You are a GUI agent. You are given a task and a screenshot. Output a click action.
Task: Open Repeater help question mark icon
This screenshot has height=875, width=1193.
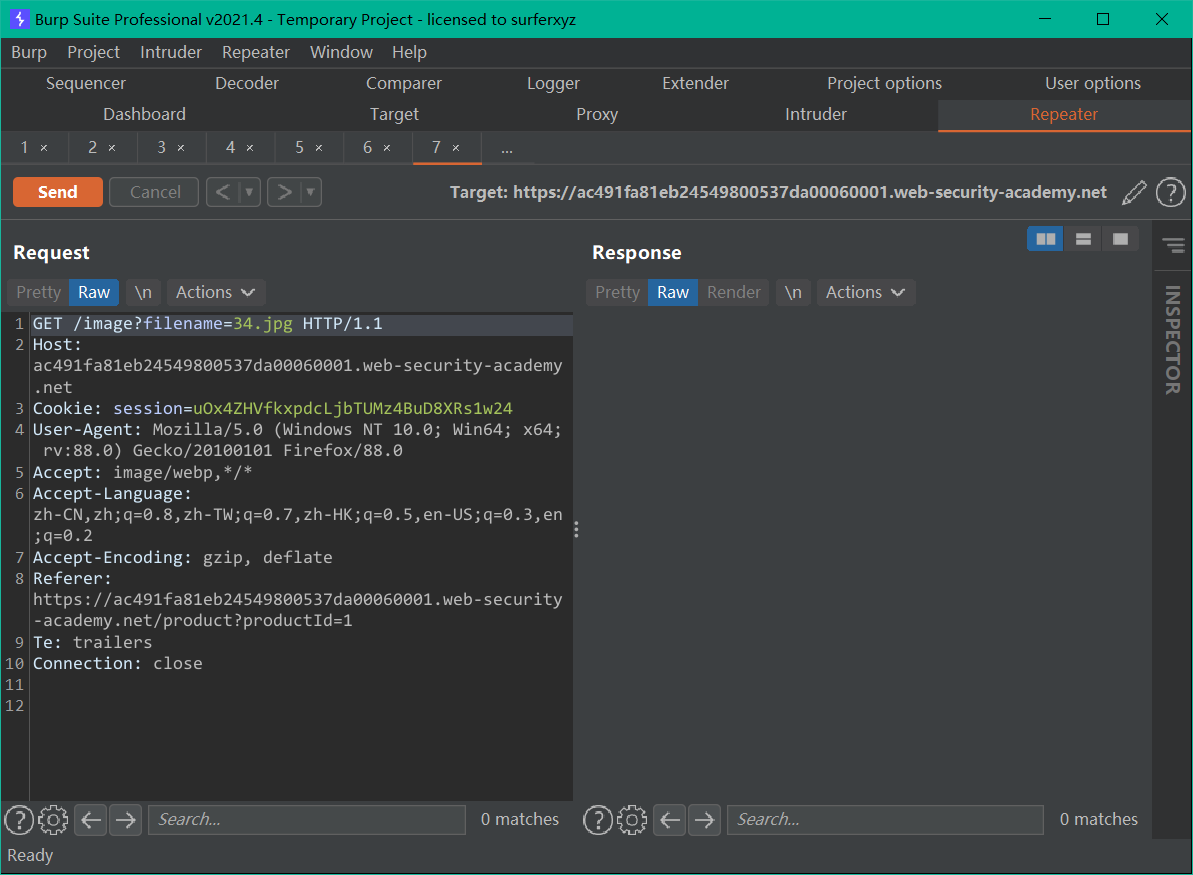click(x=1170, y=192)
